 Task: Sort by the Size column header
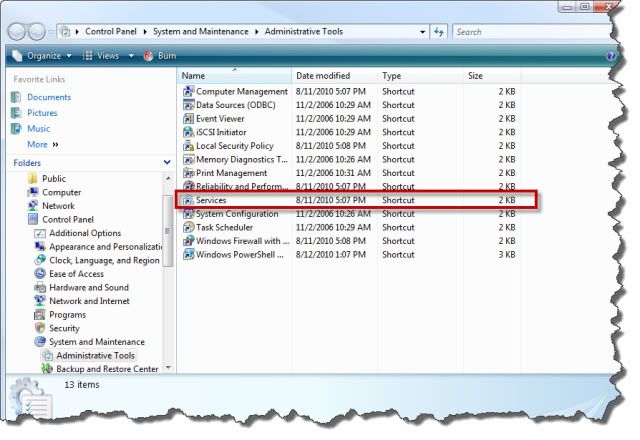(x=492, y=76)
